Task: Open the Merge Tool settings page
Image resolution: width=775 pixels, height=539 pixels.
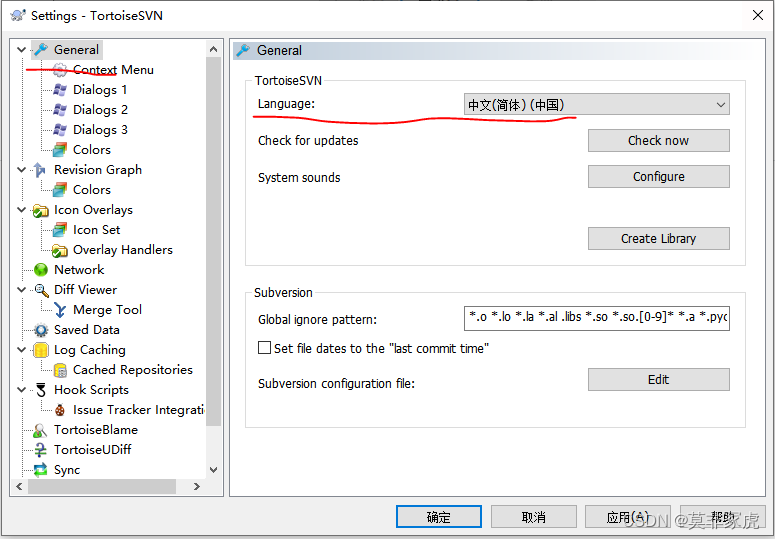Action: coord(107,310)
